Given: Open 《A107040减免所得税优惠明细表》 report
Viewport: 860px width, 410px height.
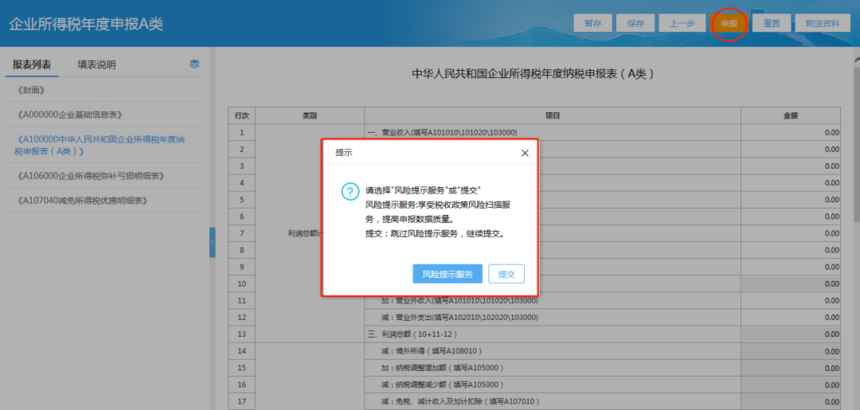Looking at the screenshot, I should [83, 201].
